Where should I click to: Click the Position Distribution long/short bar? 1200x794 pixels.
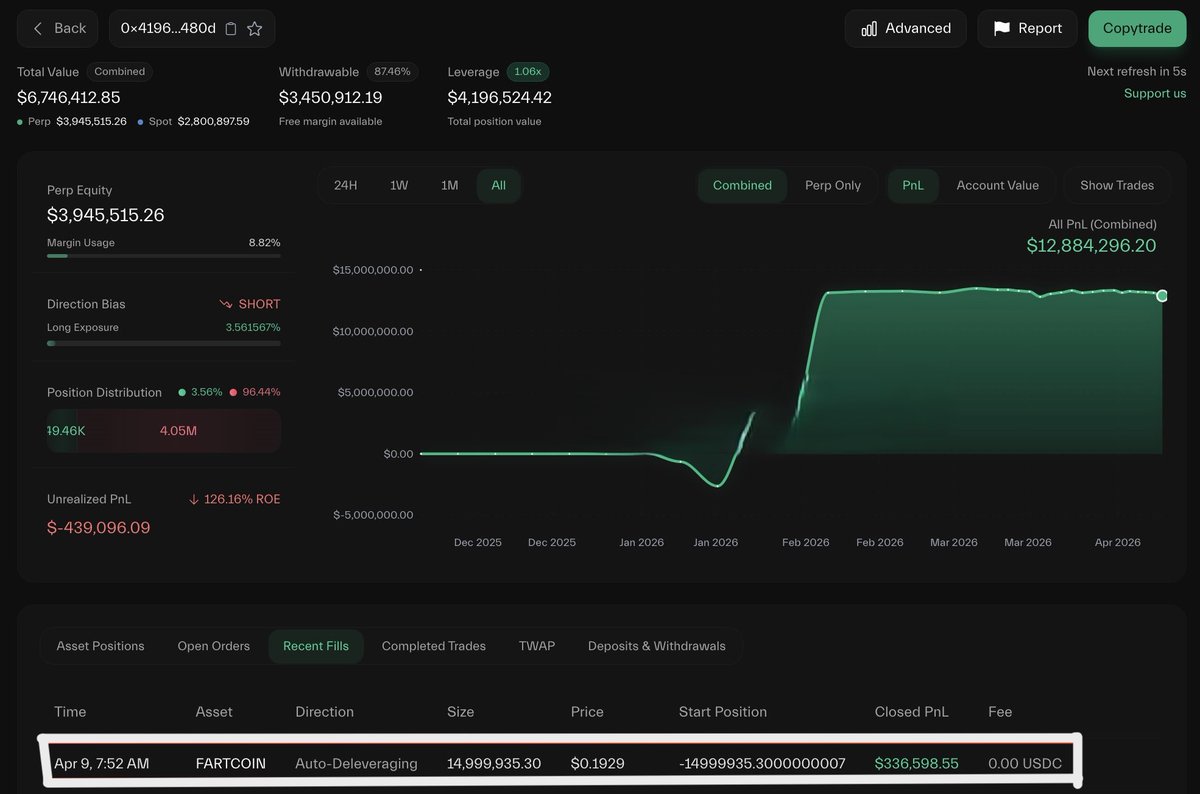164,431
